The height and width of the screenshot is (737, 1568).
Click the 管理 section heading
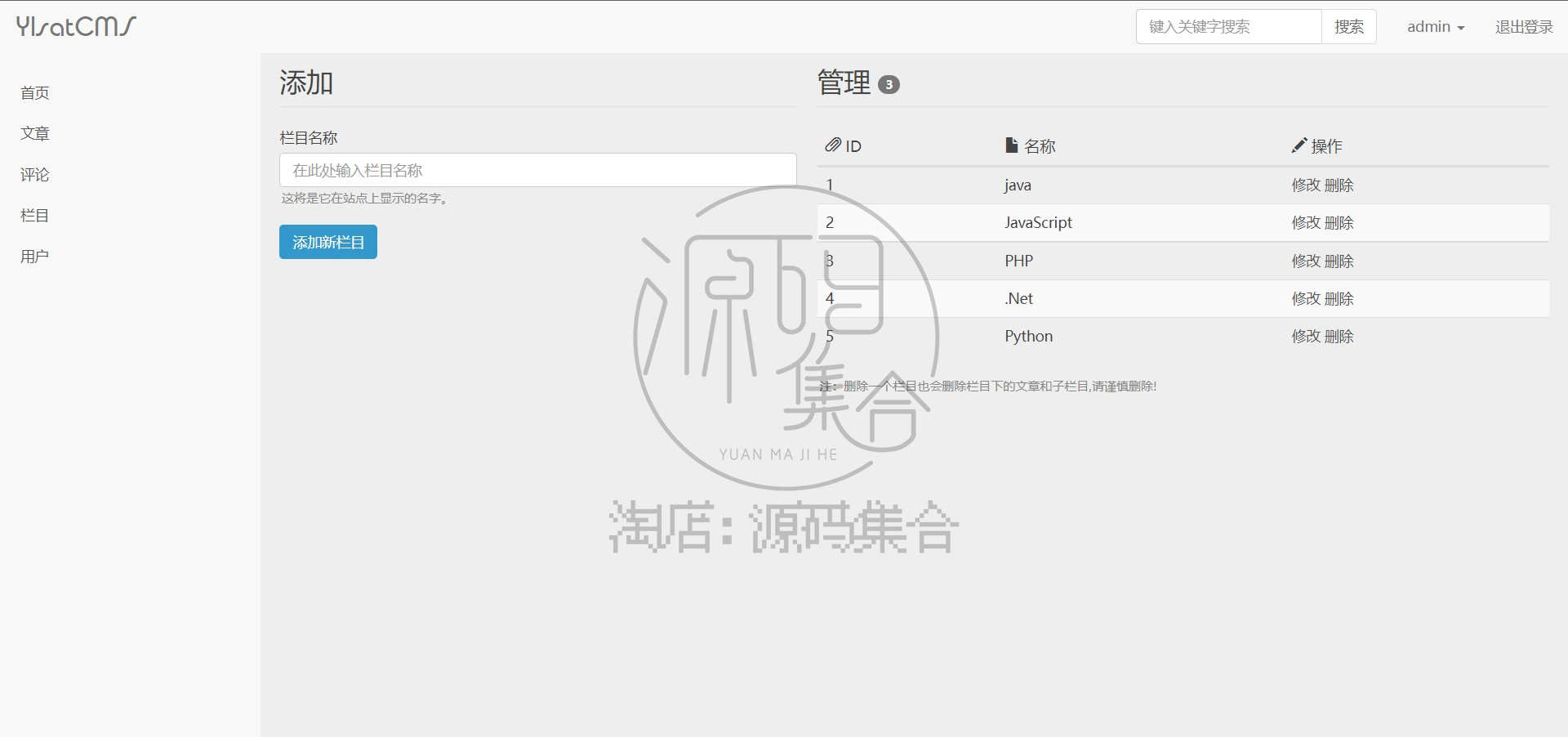[x=844, y=83]
